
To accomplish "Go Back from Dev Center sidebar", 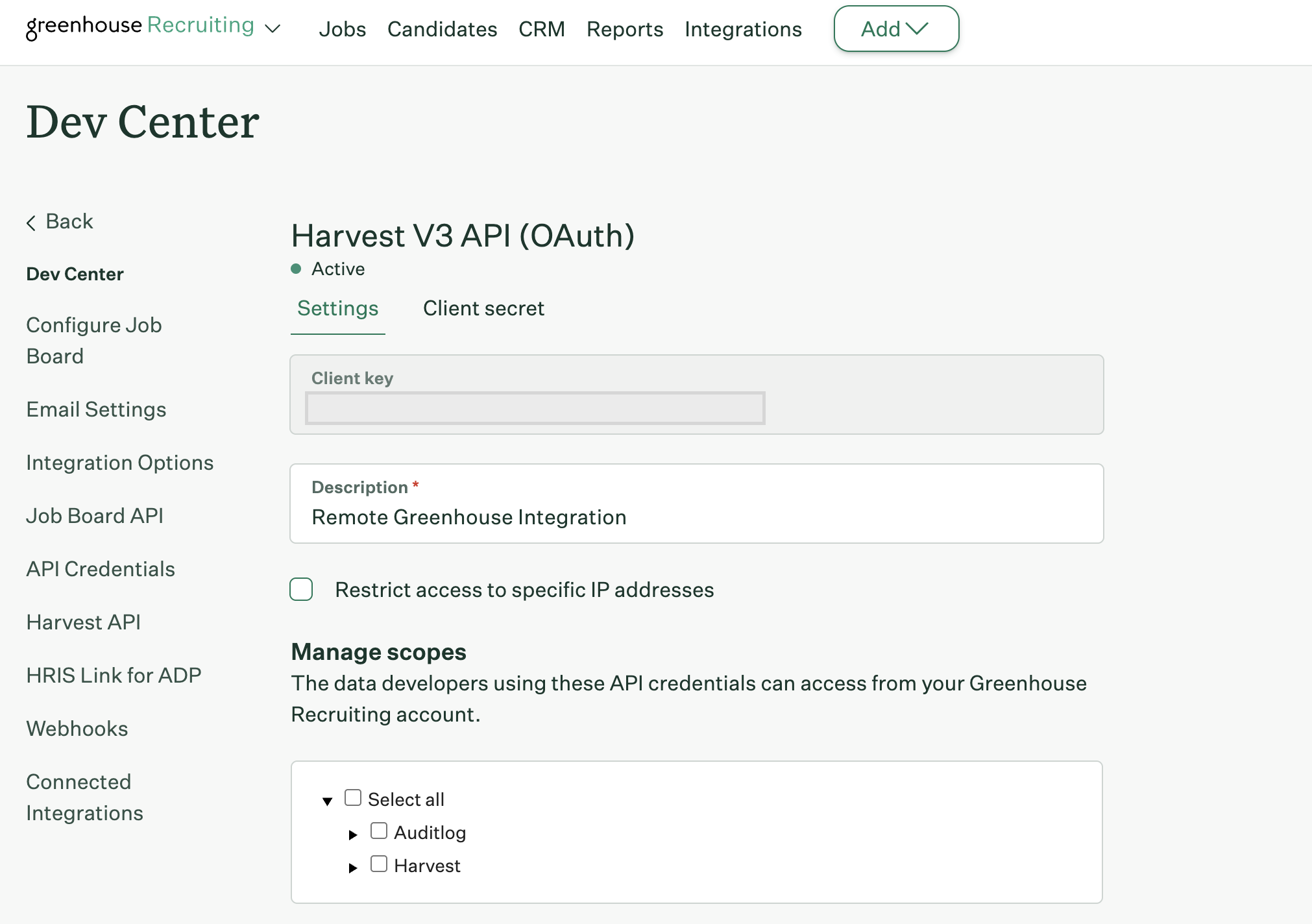I will 60,222.
